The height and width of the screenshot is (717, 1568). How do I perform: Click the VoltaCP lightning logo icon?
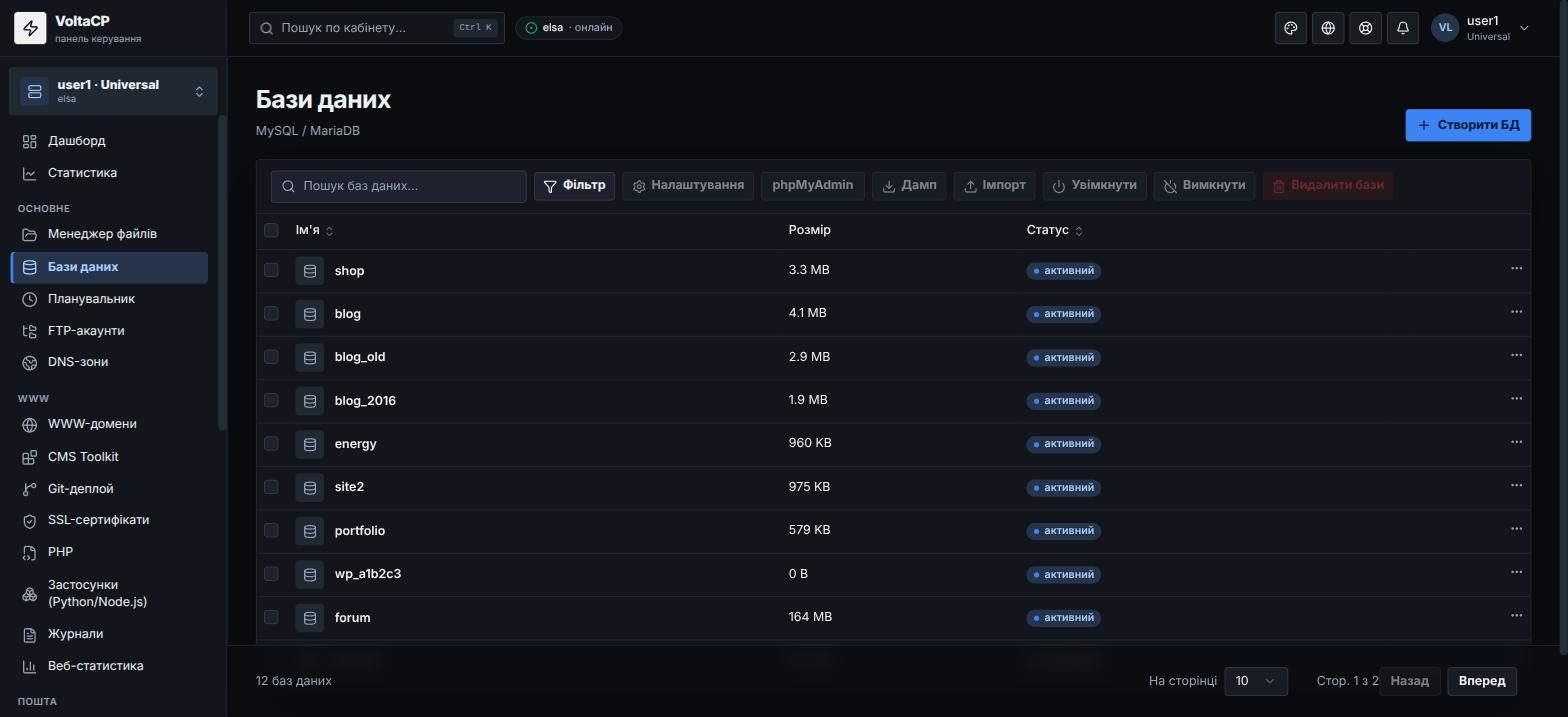[x=30, y=28]
